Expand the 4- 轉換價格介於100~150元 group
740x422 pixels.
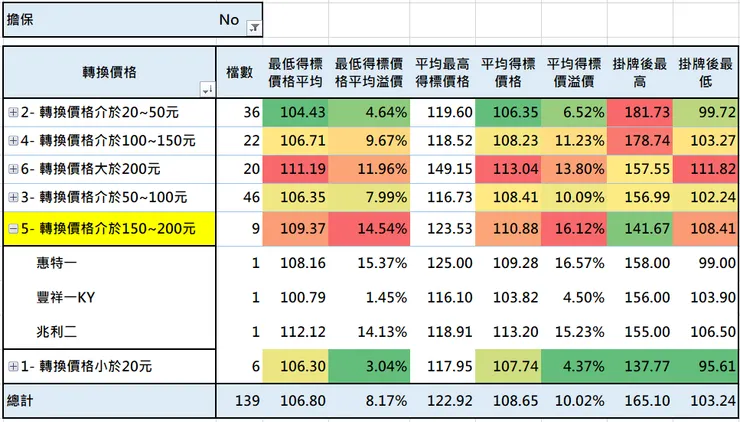[13, 140]
